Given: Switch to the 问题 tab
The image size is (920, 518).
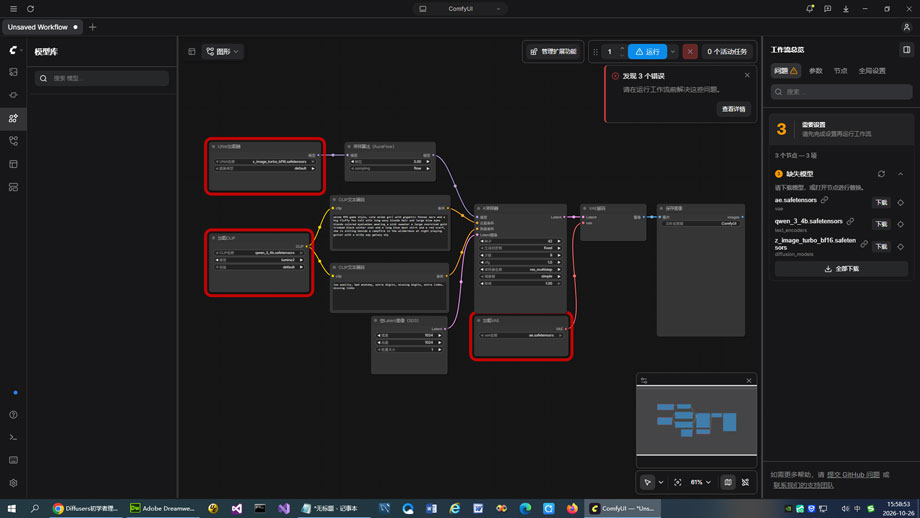Looking at the screenshot, I should click(x=786, y=70).
